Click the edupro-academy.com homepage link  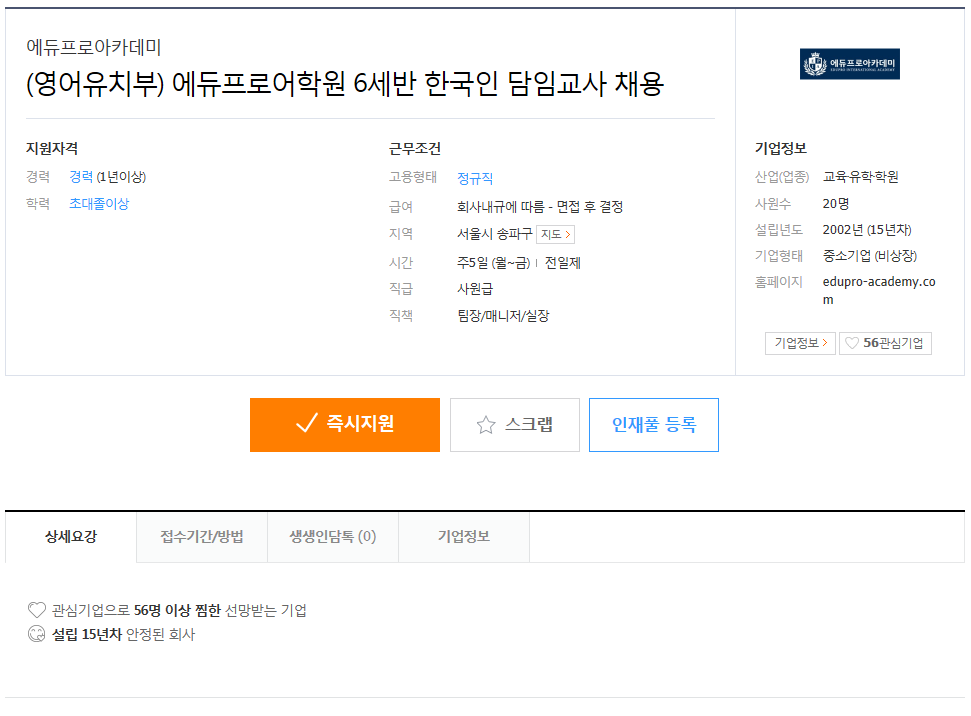coord(879,290)
